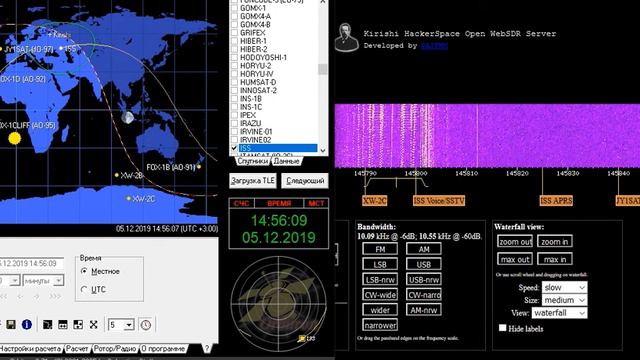Viewport: 640px width, 360px height.
Task: Check the GRIFEX satellite checkbox
Action: coord(234,33)
